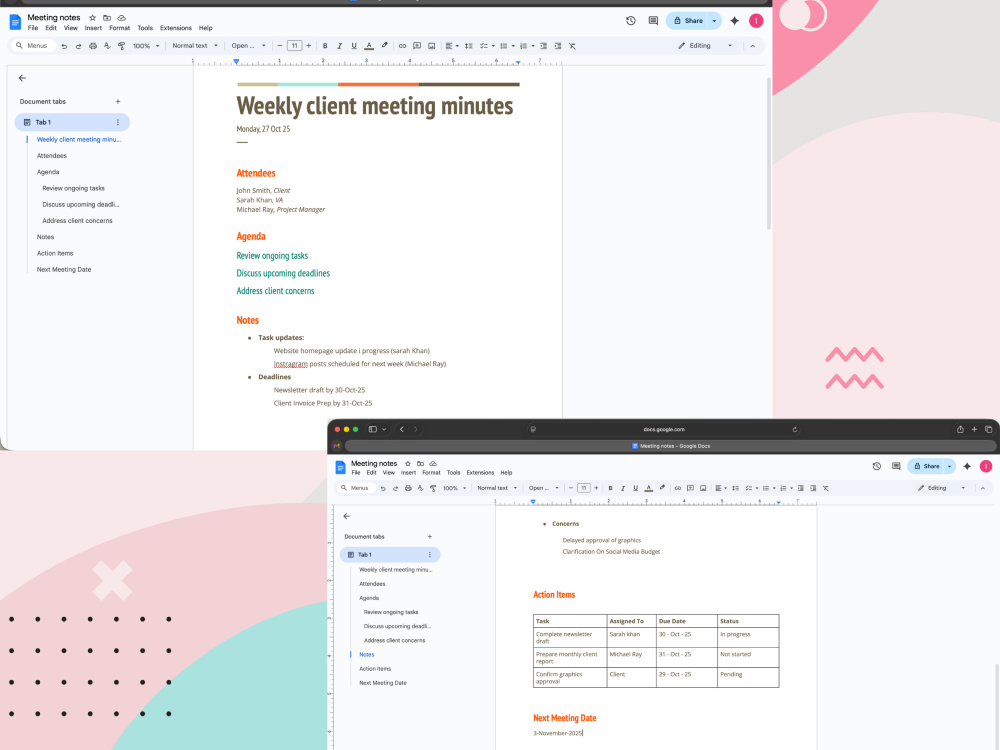Open Editing mode dropdown in upper window

tap(705, 46)
